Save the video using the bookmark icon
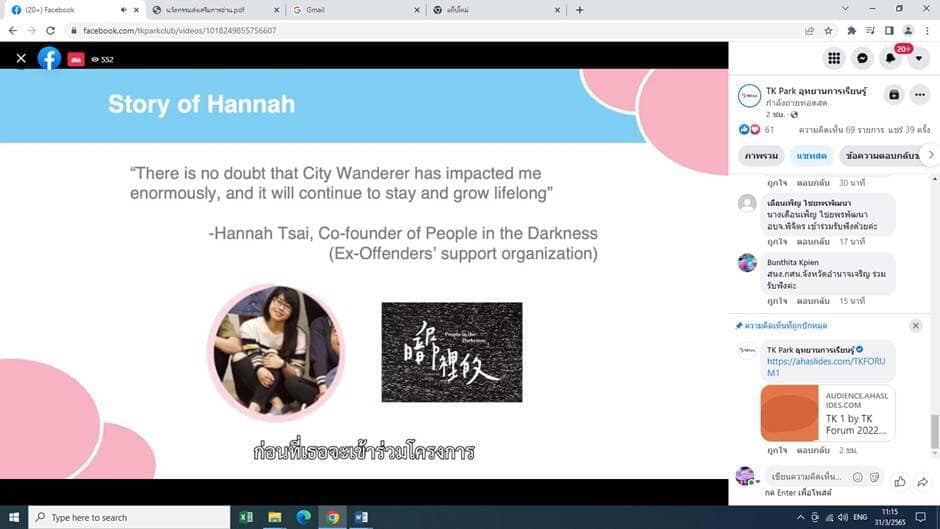940x529 pixels. [x=893, y=95]
